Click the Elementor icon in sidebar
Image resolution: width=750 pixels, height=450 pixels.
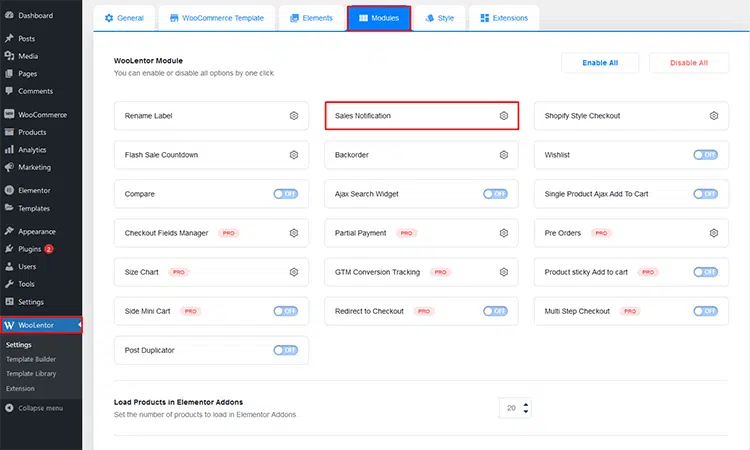9,190
